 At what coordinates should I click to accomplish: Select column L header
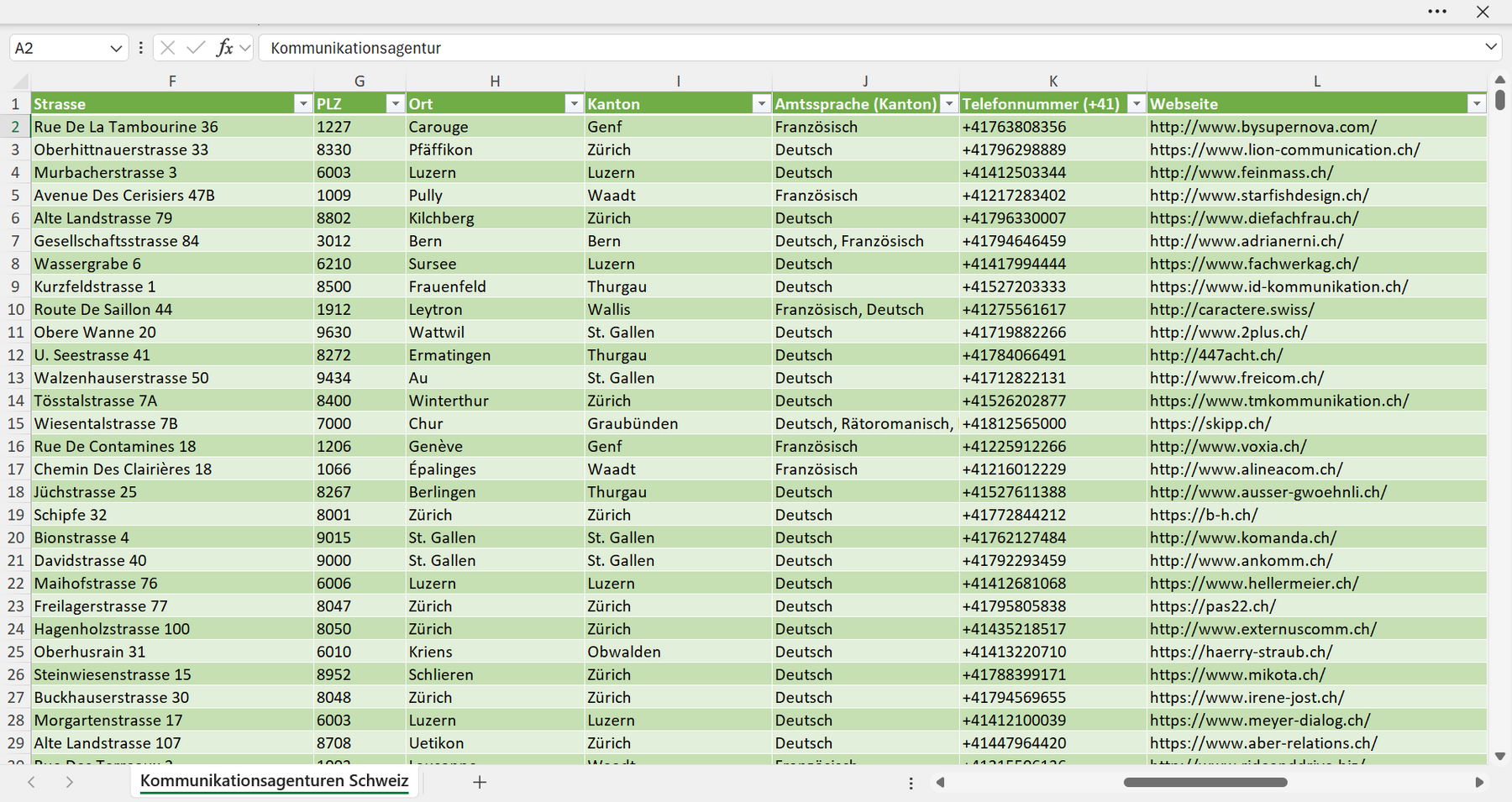click(1317, 81)
